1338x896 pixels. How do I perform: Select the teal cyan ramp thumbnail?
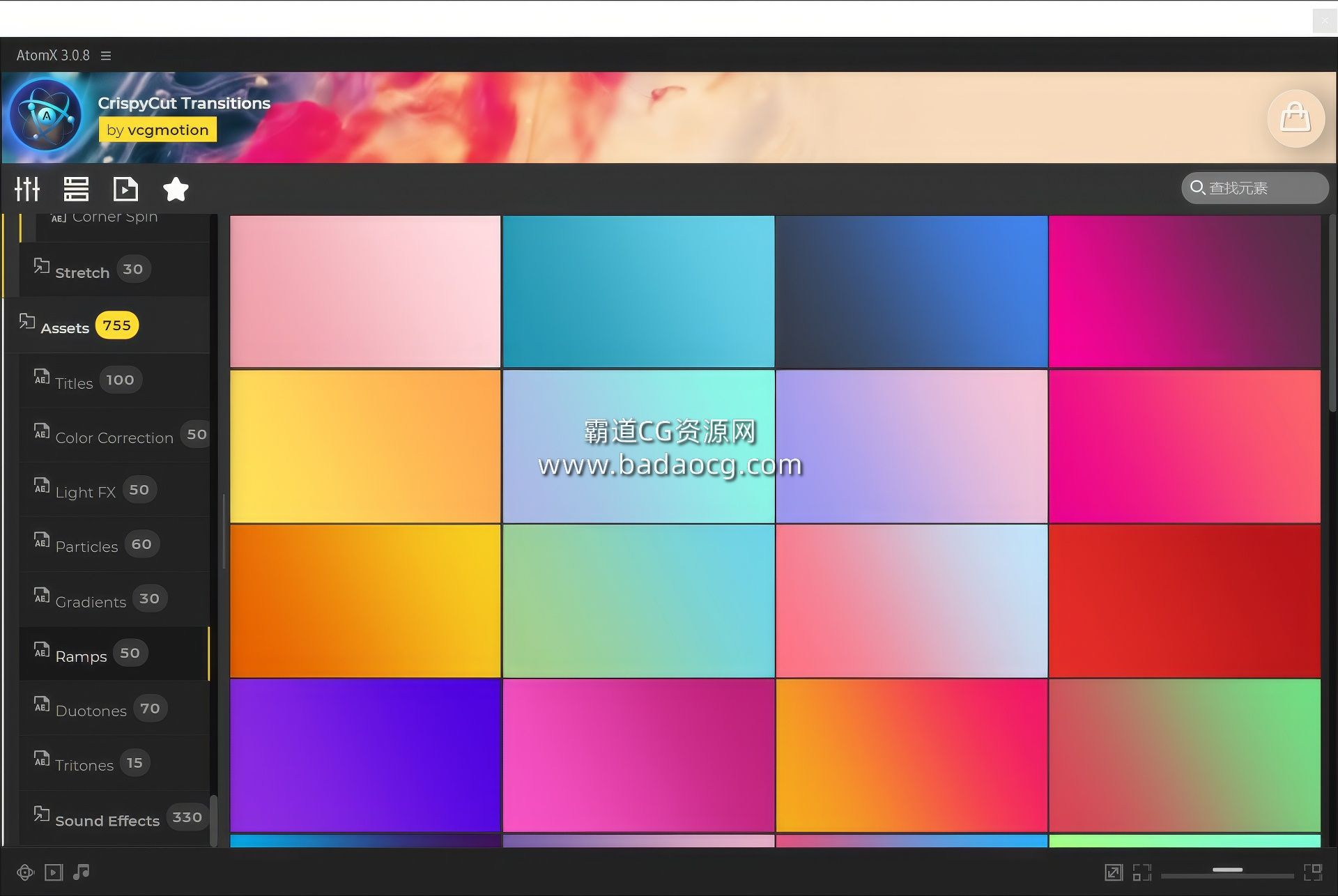tap(638, 291)
